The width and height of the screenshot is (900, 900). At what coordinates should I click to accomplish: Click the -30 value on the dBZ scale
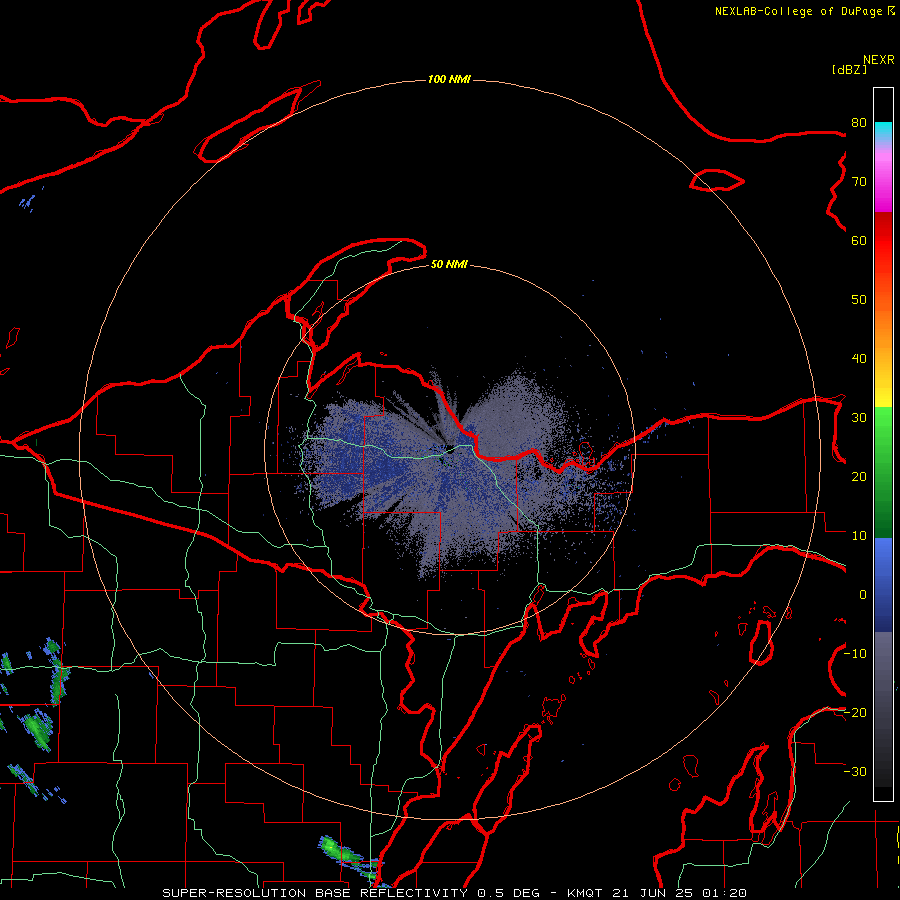click(x=856, y=771)
